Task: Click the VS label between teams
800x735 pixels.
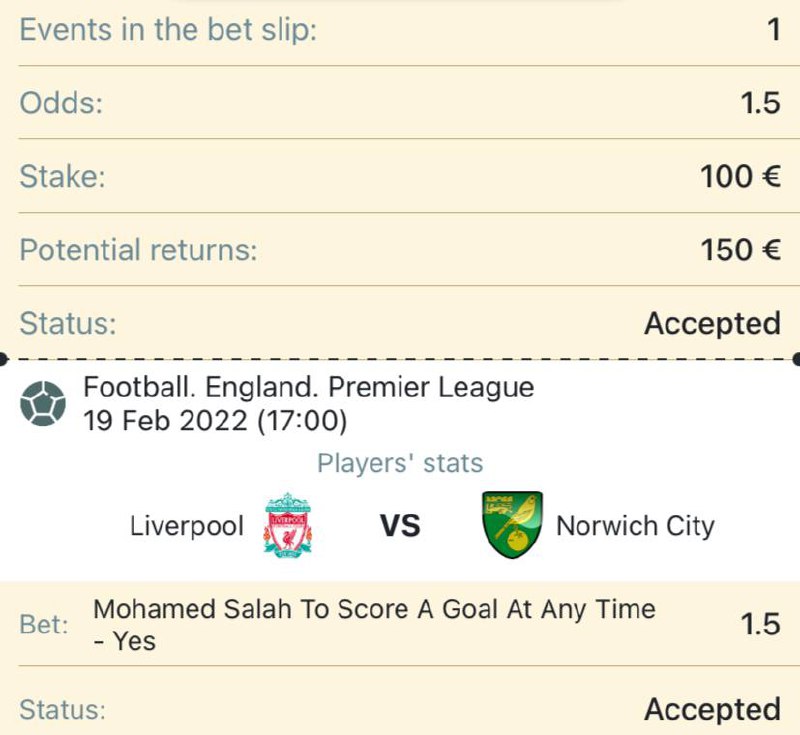Action: coord(401,526)
